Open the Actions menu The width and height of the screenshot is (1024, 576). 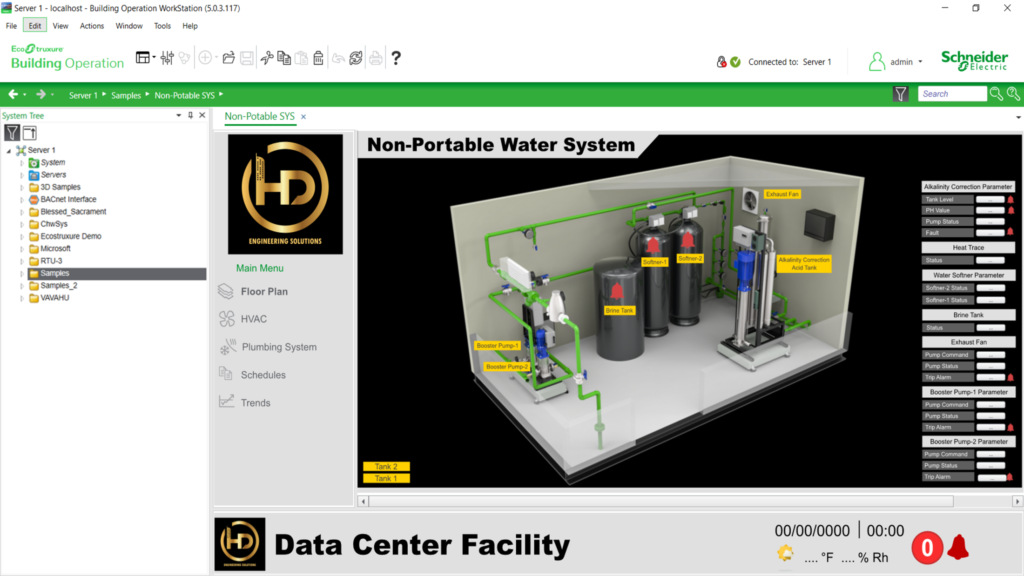point(91,26)
